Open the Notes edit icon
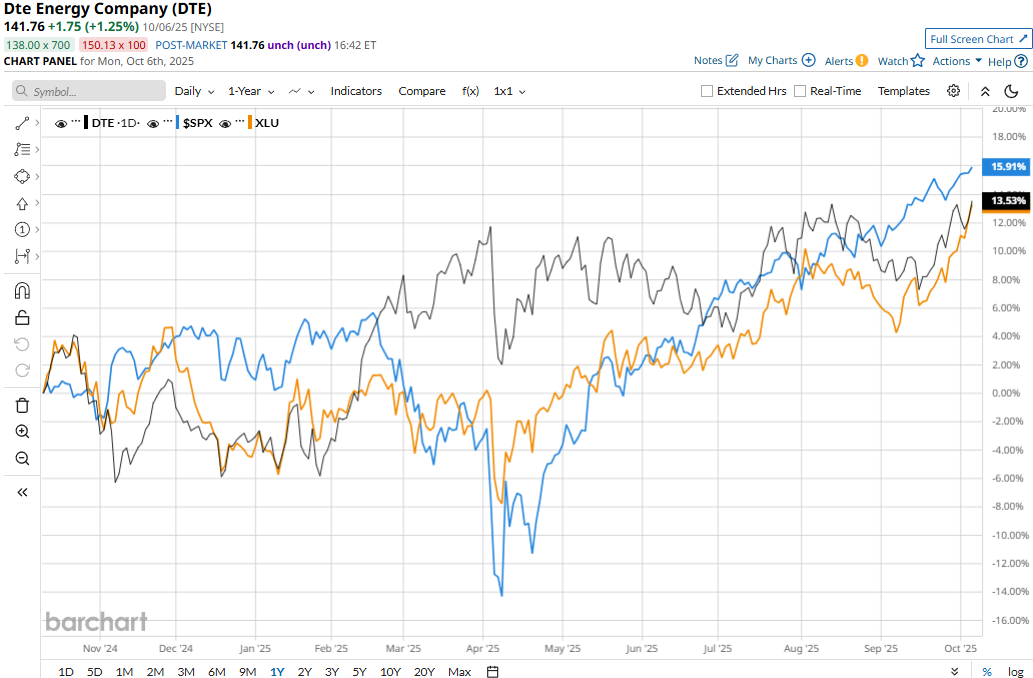Image resolution: width=1033 pixels, height=678 pixels. 732,60
